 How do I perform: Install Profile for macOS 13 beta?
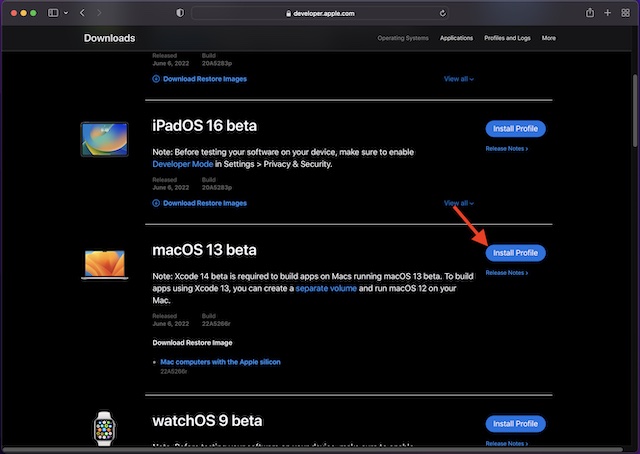pyautogui.click(x=515, y=253)
